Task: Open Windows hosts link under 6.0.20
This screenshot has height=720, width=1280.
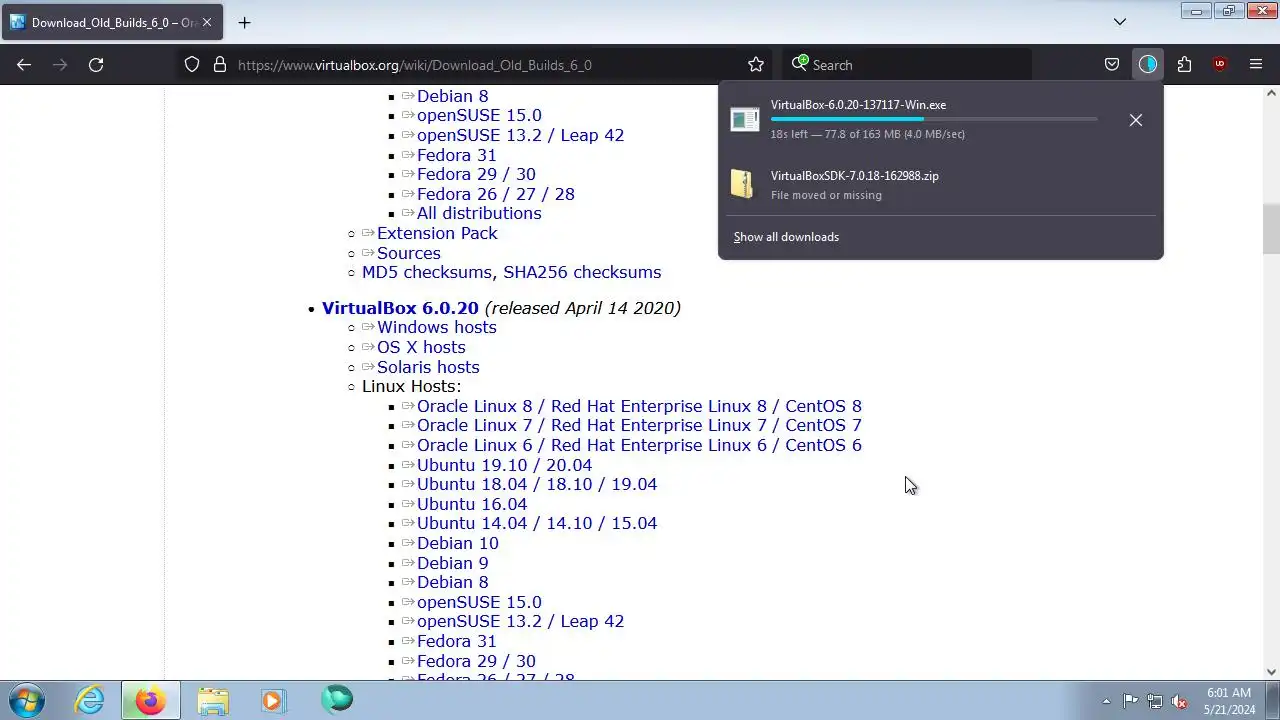Action: point(437,327)
